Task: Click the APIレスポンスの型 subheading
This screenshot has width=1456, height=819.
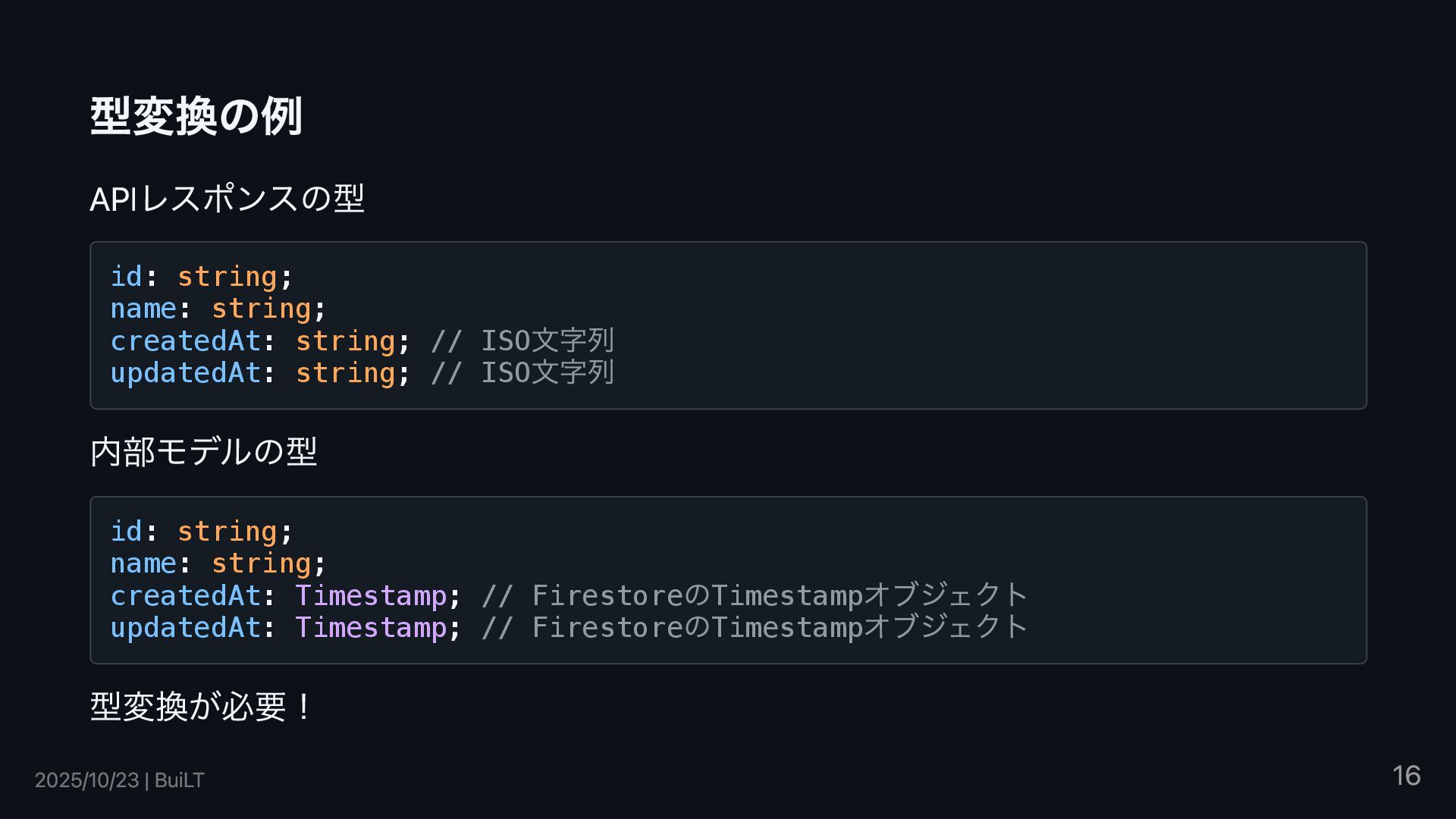Action: 227,199
